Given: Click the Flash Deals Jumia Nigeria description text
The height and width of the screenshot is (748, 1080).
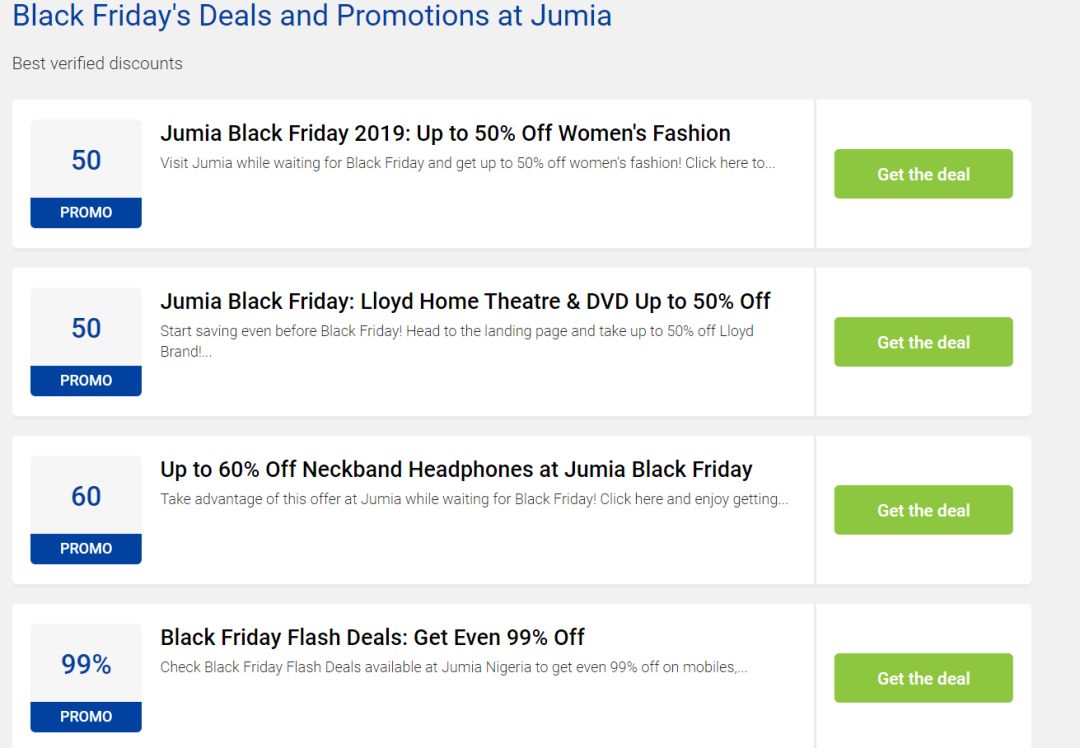Looking at the screenshot, I should [453, 667].
